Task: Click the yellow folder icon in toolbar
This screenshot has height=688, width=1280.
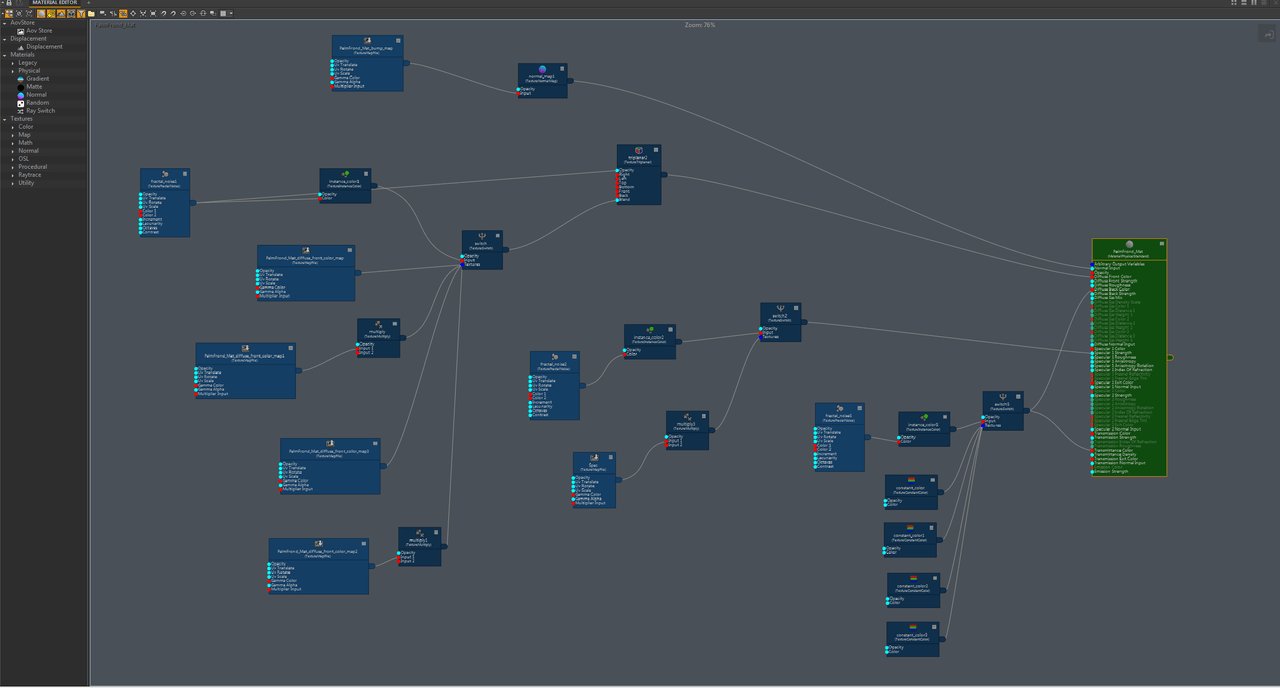Action: (x=91, y=14)
